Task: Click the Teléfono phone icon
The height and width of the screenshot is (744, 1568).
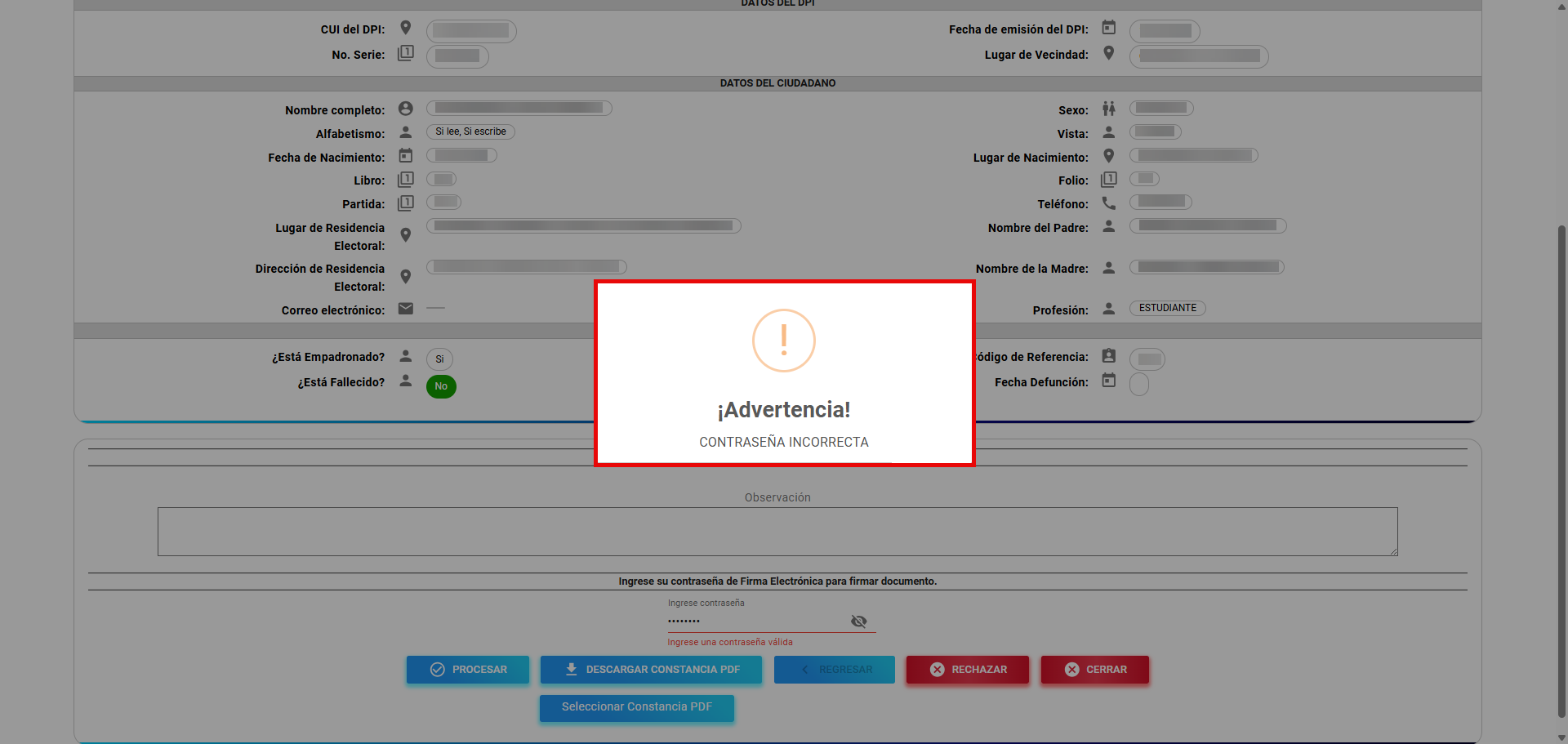Action: point(1108,203)
